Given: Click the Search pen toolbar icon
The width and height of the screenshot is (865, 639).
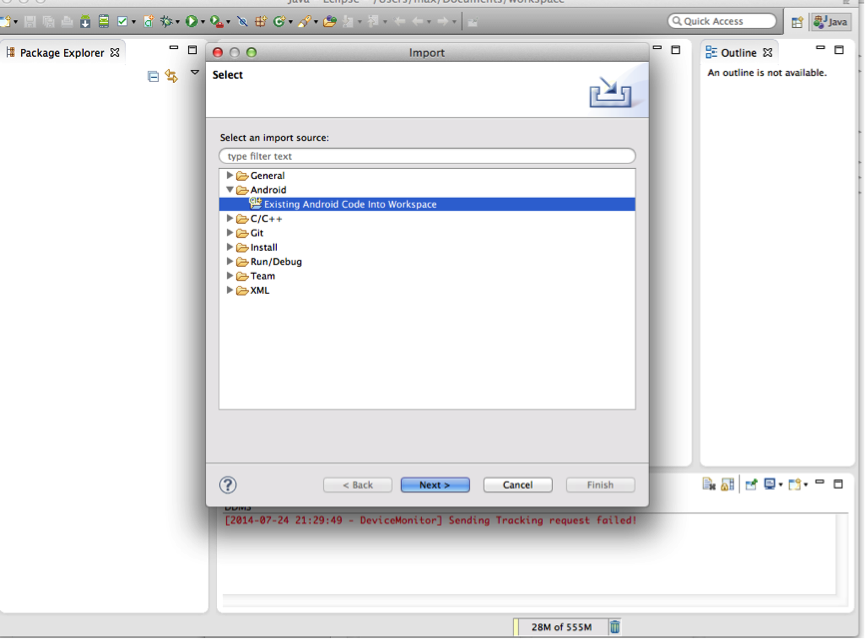Looking at the screenshot, I should (x=304, y=22).
